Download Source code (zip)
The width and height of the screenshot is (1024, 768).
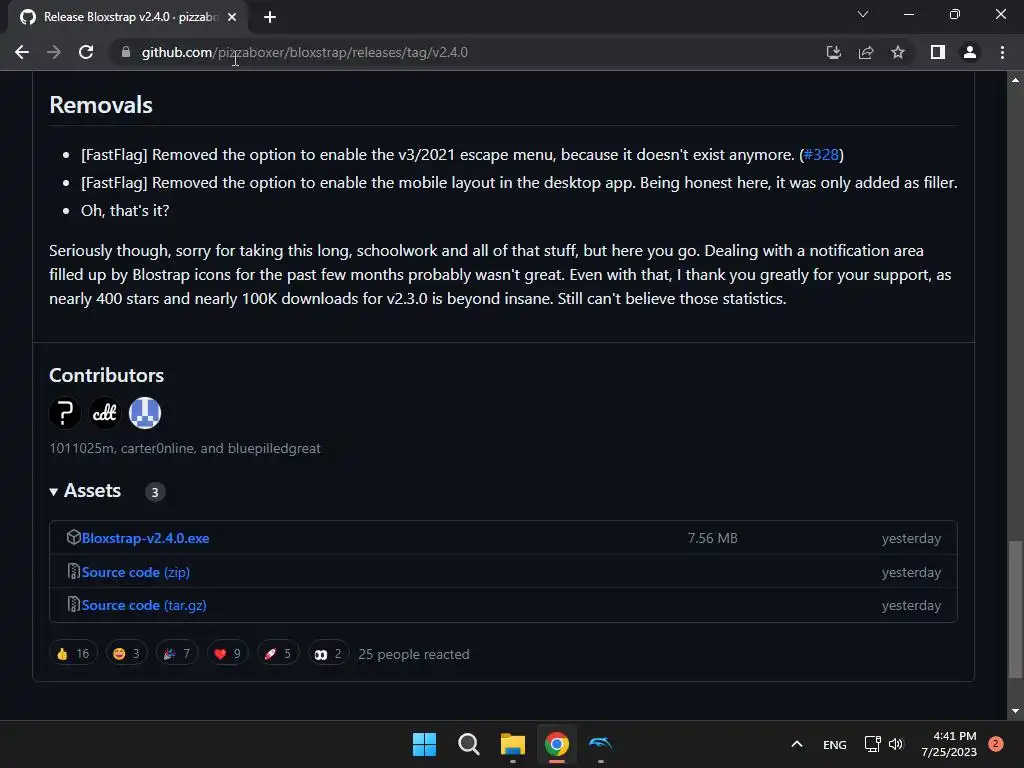[x=136, y=572]
